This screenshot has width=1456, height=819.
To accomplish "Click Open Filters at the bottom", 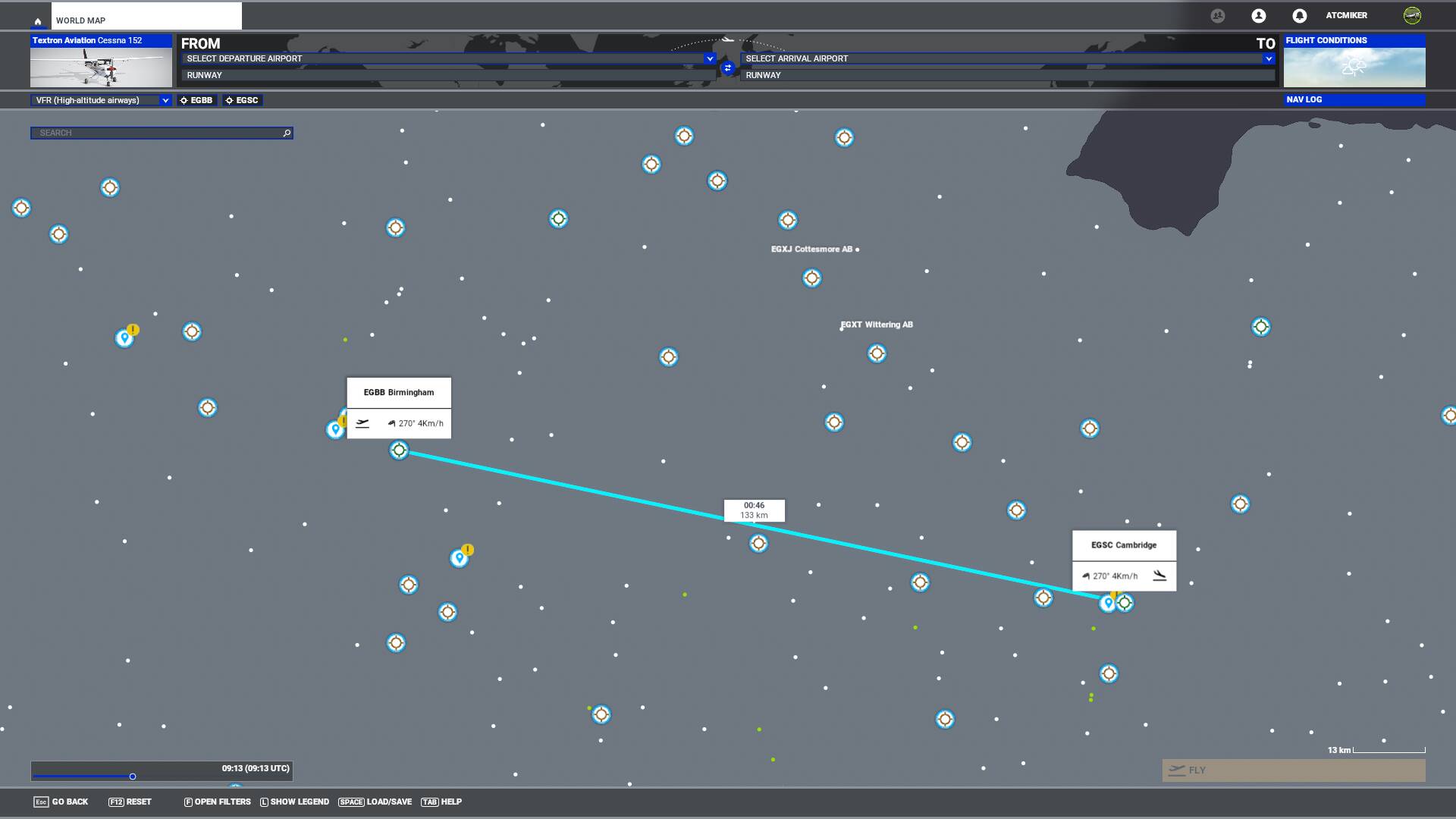I will (x=218, y=802).
